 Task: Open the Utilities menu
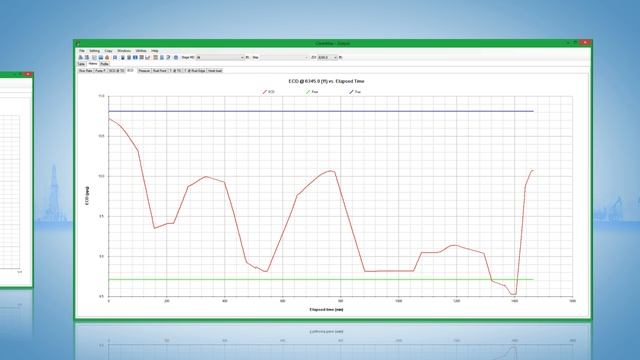tap(141, 51)
